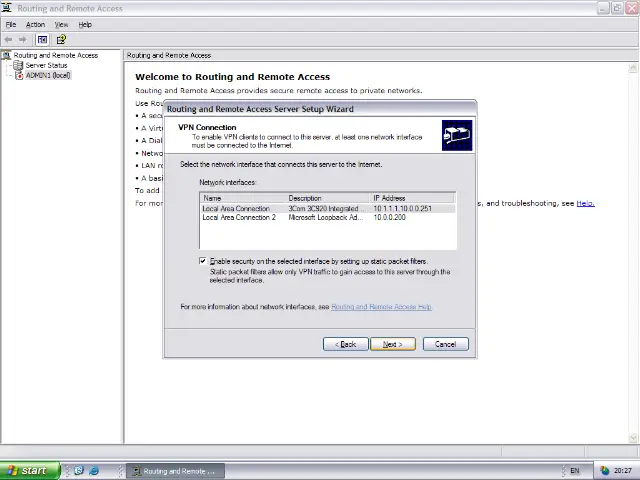Select Server Status in the tree
Image resolution: width=640 pixels, height=480 pixels.
point(46,65)
